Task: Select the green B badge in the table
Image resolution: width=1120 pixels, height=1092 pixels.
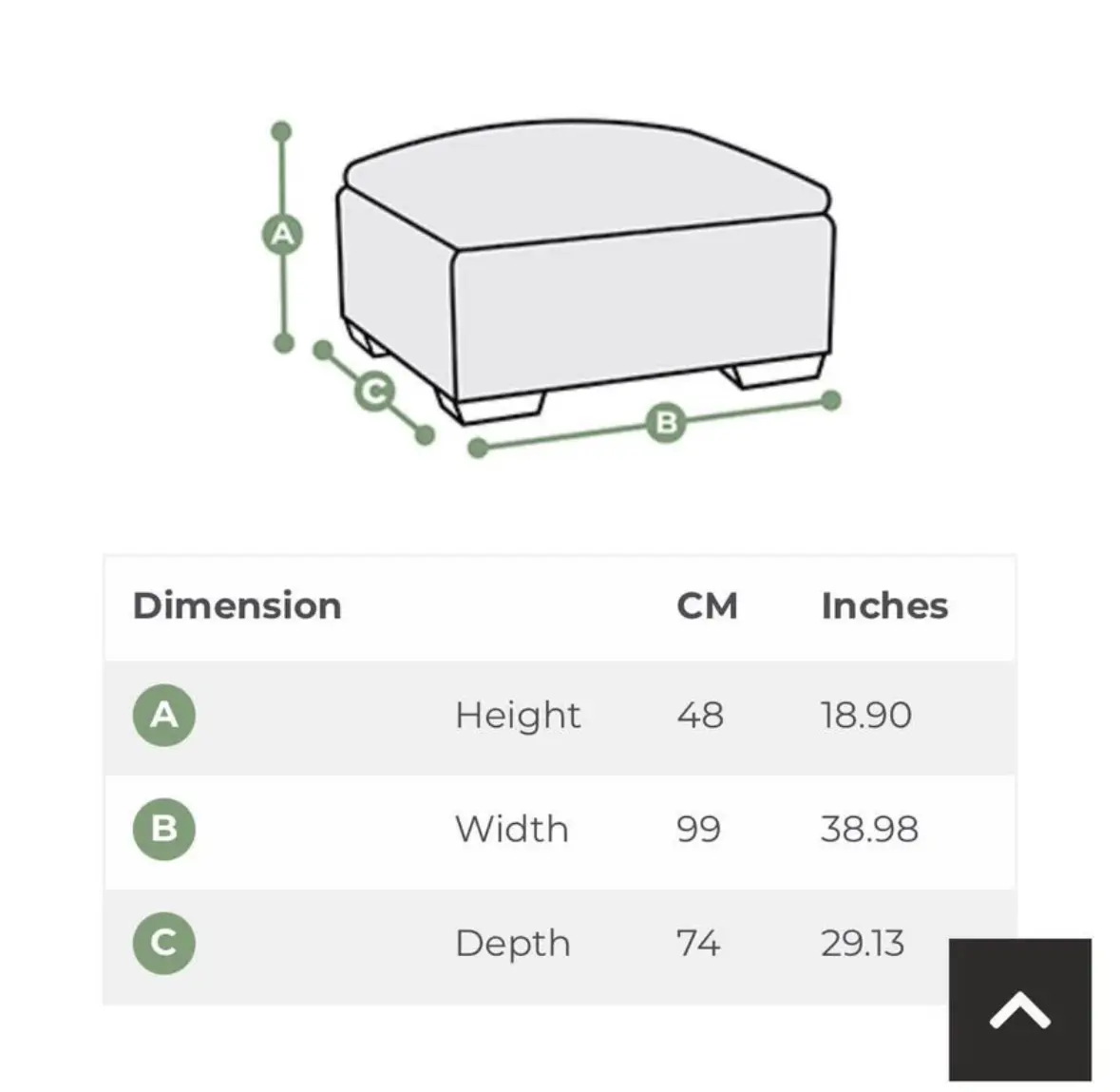Action: tap(164, 829)
